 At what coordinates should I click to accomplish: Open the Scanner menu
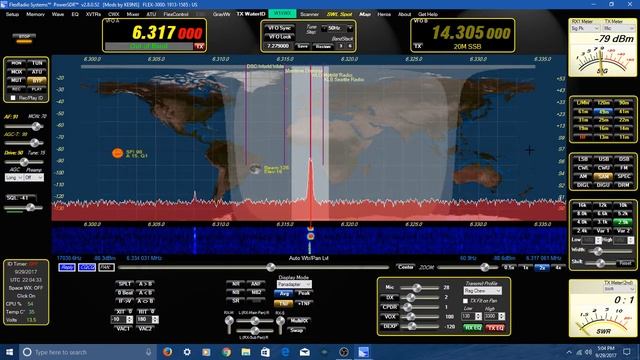point(309,14)
